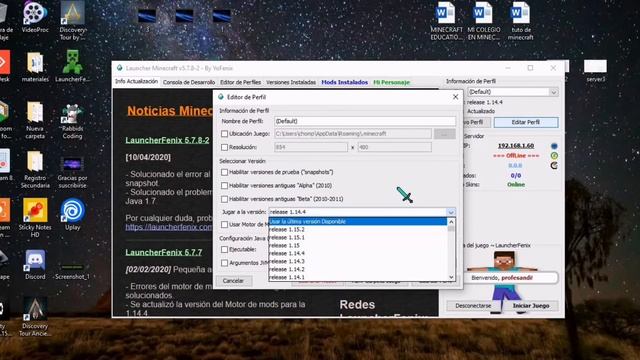Switch to Editor de Perfiles tab
Image resolution: width=640 pixels, height=360 pixels.
pos(240,82)
